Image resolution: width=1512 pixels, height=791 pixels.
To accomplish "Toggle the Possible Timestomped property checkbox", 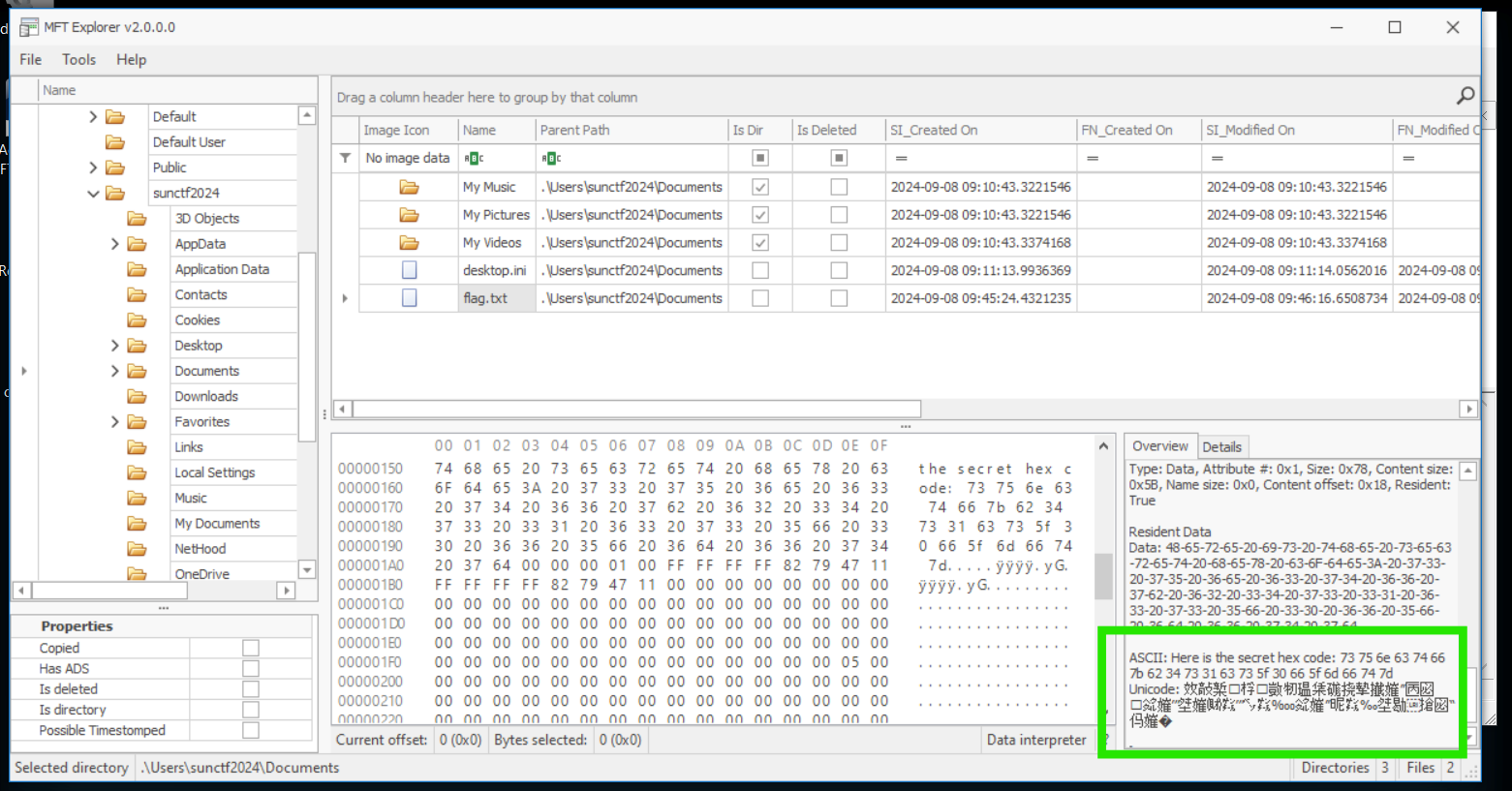I will tap(251, 730).
